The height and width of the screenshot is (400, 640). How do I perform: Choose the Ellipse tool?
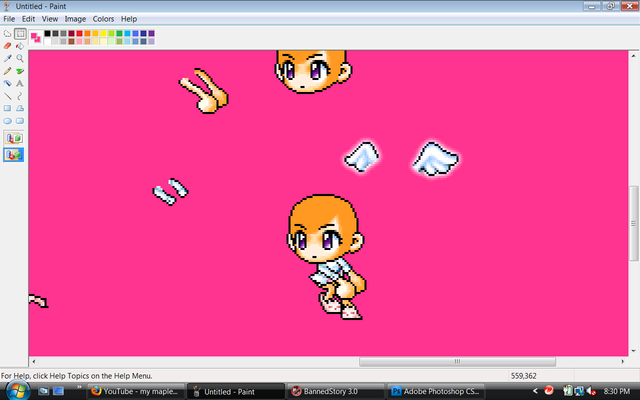click(7, 121)
